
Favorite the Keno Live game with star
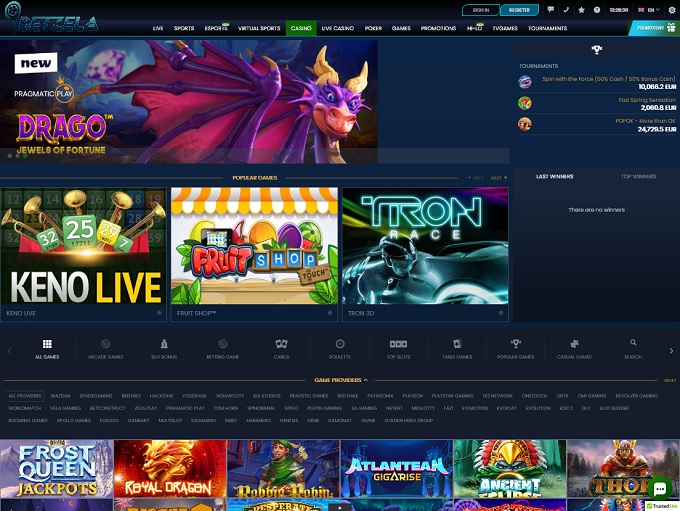pyautogui.click(x=159, y=313)
